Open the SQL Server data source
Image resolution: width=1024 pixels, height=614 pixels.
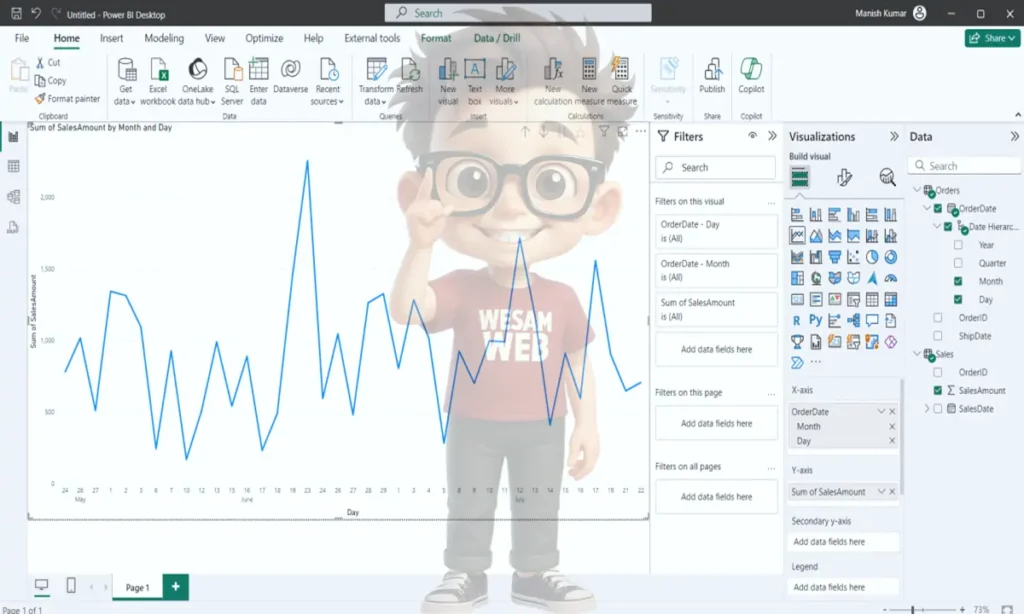click(x=232, y=70)
